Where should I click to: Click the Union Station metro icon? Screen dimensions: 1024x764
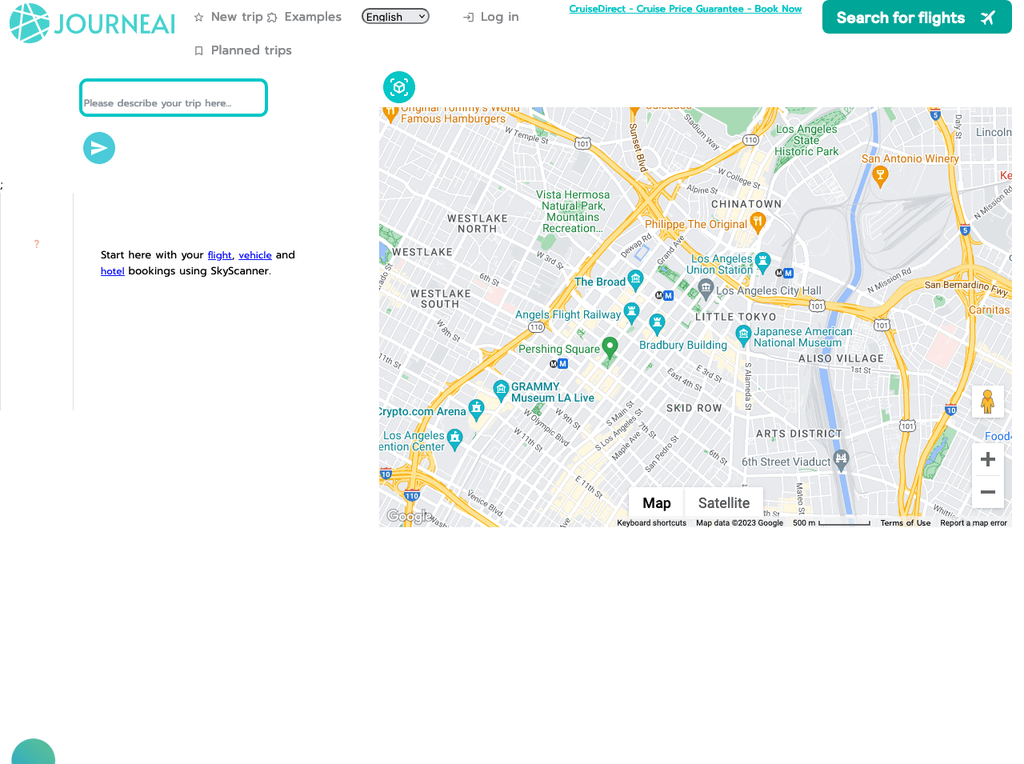[x=784, y=273]
